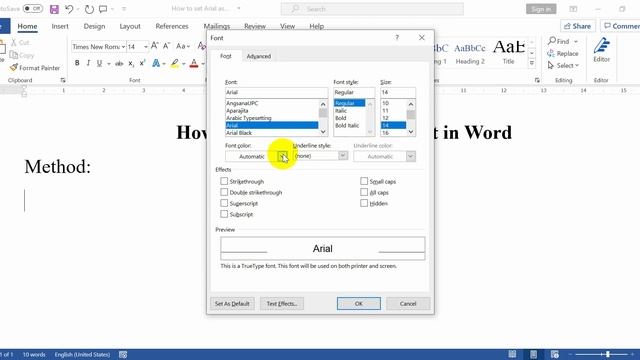Open the Find dropdown arrow
640x360 pixels.
pos(576,41)
